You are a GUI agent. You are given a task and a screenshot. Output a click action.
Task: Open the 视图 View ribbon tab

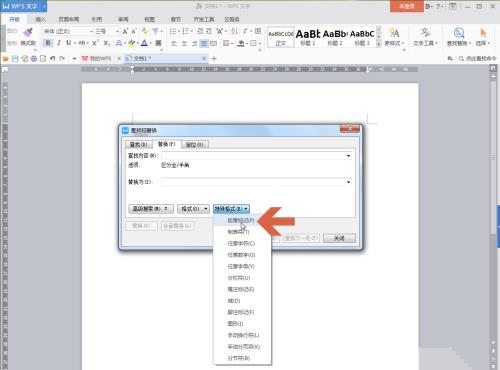(149, 19)
